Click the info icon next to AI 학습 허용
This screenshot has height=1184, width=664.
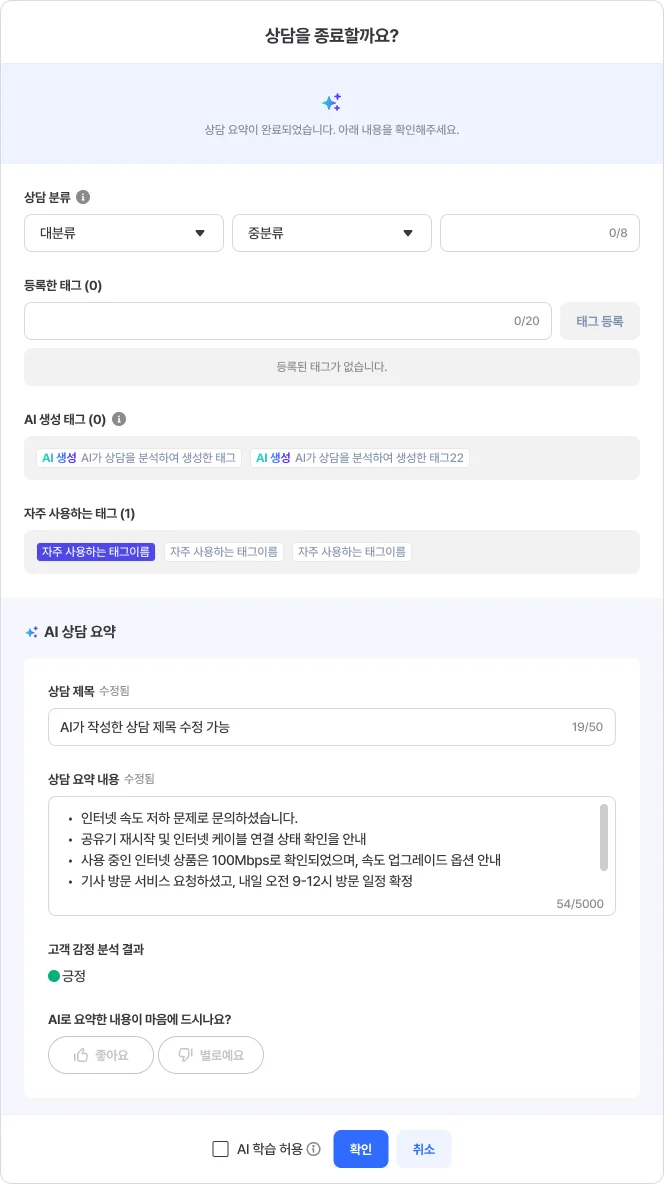[313, 1149]
